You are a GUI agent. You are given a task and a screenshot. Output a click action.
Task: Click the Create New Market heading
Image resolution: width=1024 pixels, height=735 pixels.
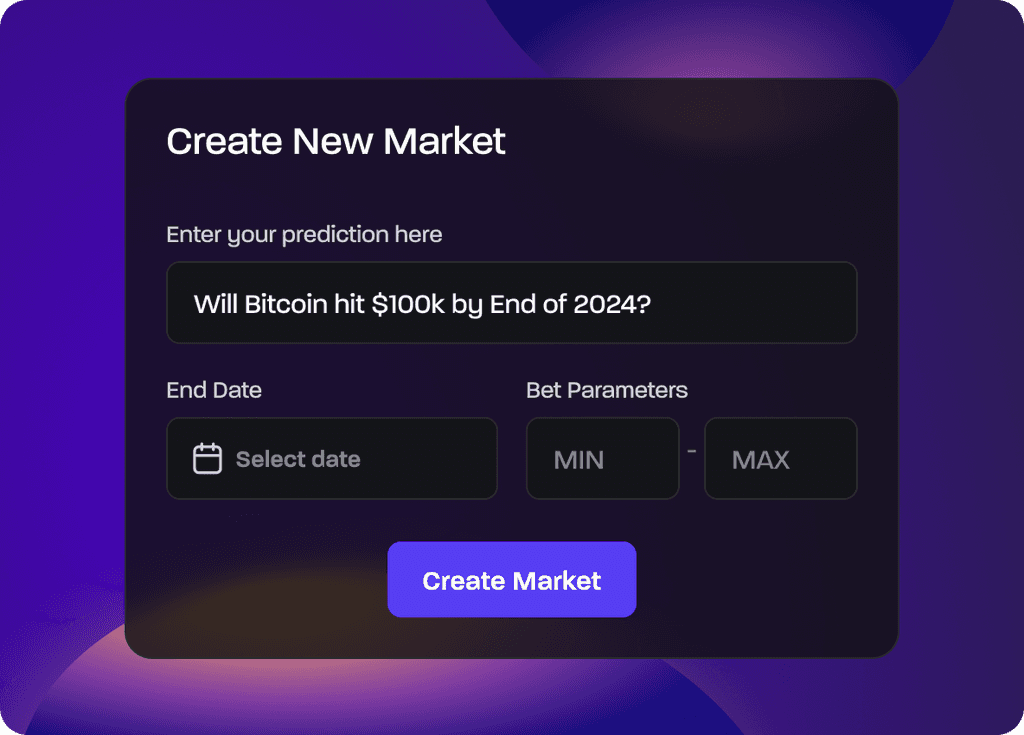coord(336,142)
